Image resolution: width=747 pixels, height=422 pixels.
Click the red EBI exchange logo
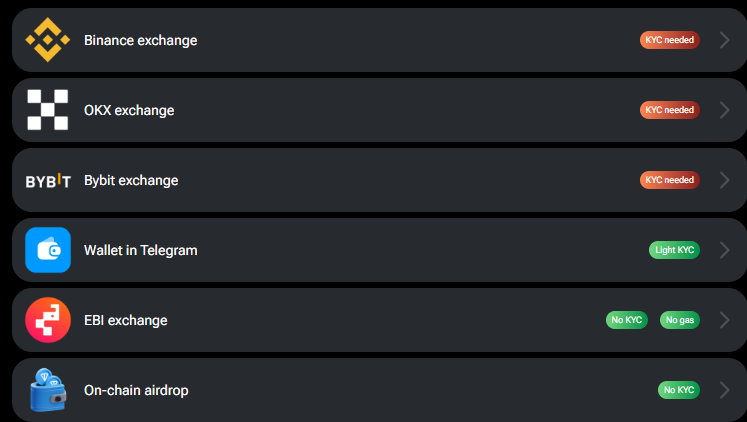click(x=48, y=320)
